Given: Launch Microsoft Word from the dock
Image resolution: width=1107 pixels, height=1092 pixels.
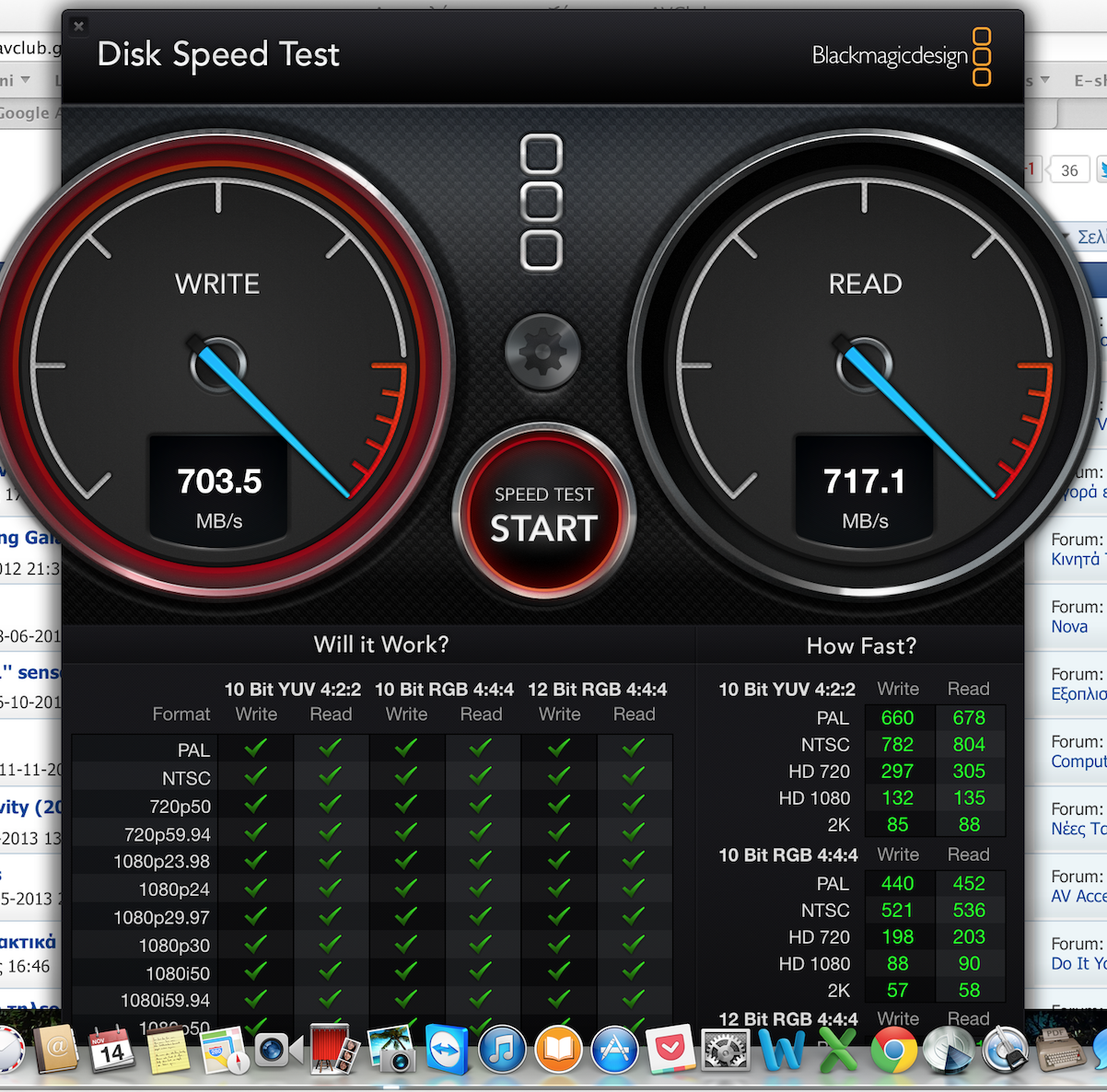Looking at the screenshot, I should (782, 1051).
